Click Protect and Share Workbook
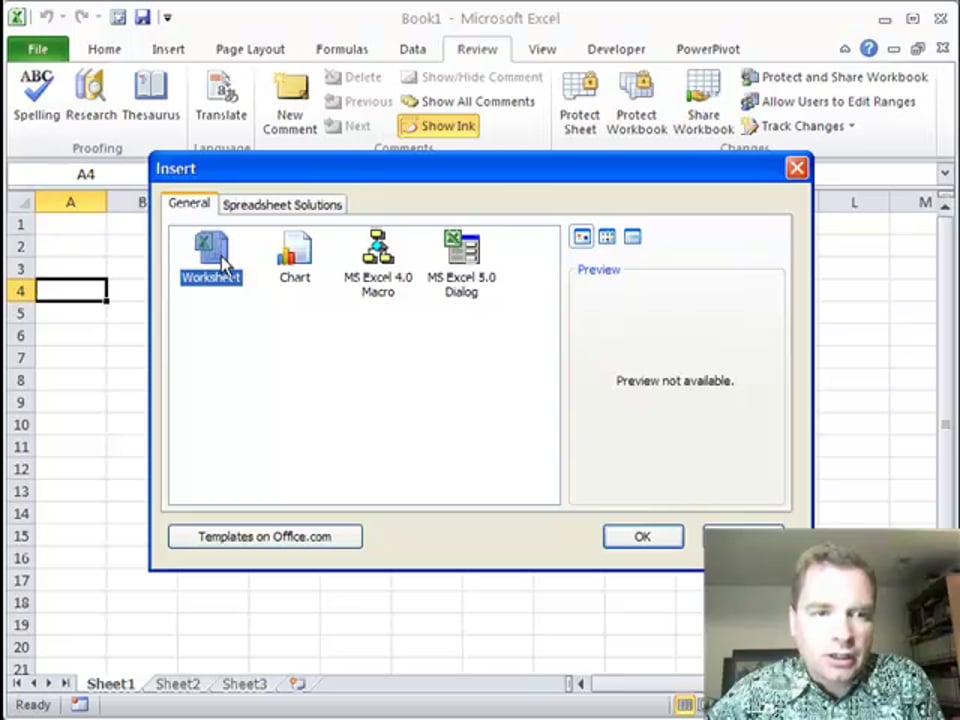Screen dimensions: 960x720 click(834, 77)
